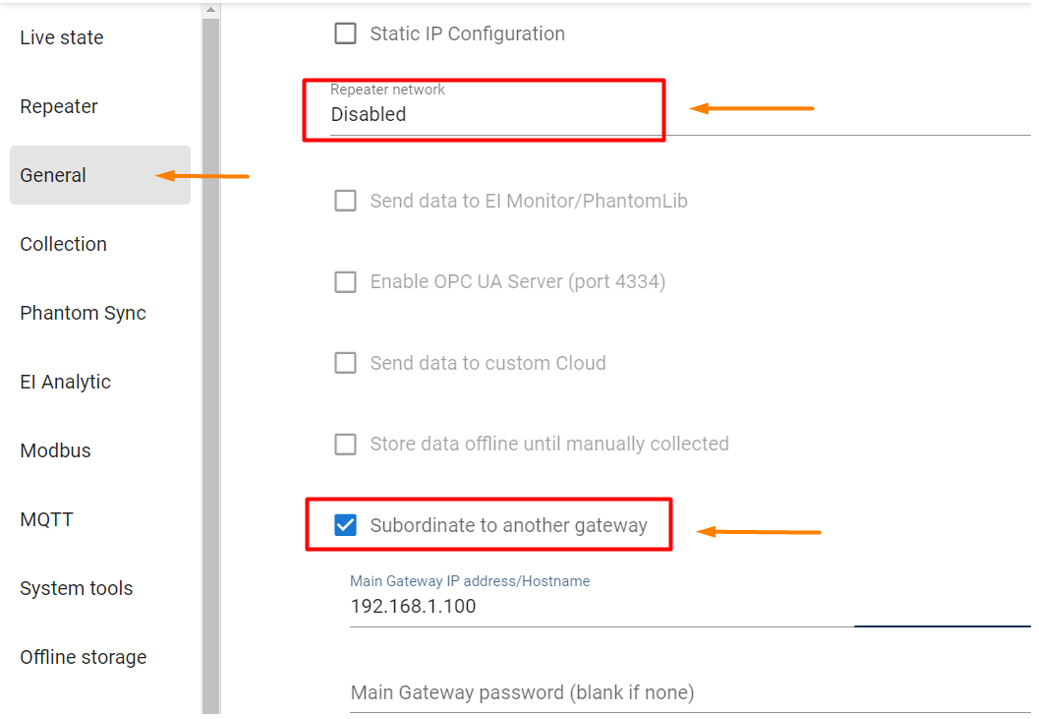Uncheck Subordinate to another gateway
Viewport: 1039px width, 719px height.
click(345, 525)
